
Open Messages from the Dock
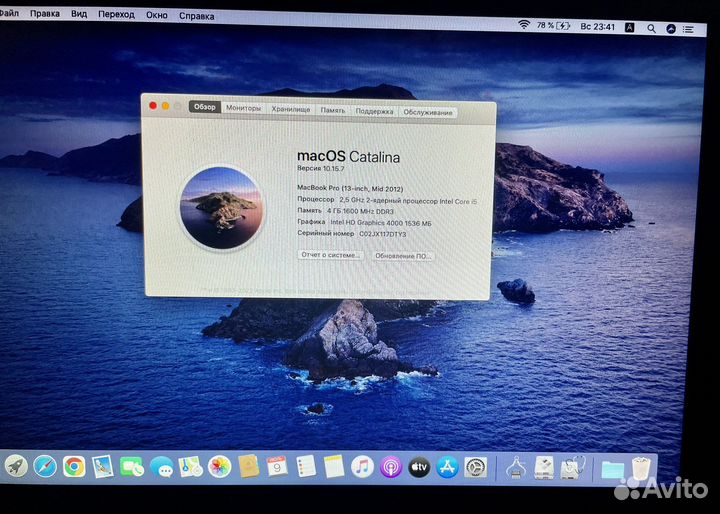point(161,468)
